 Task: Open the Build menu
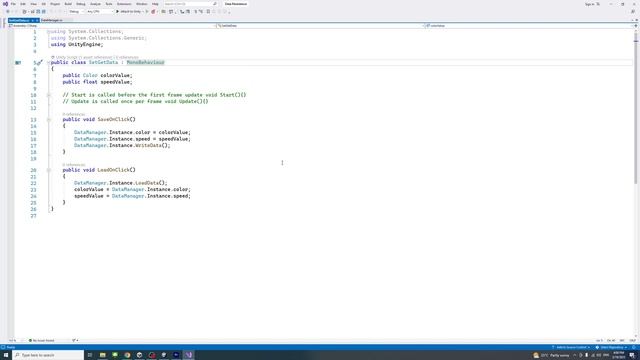[x=68, y=4]
